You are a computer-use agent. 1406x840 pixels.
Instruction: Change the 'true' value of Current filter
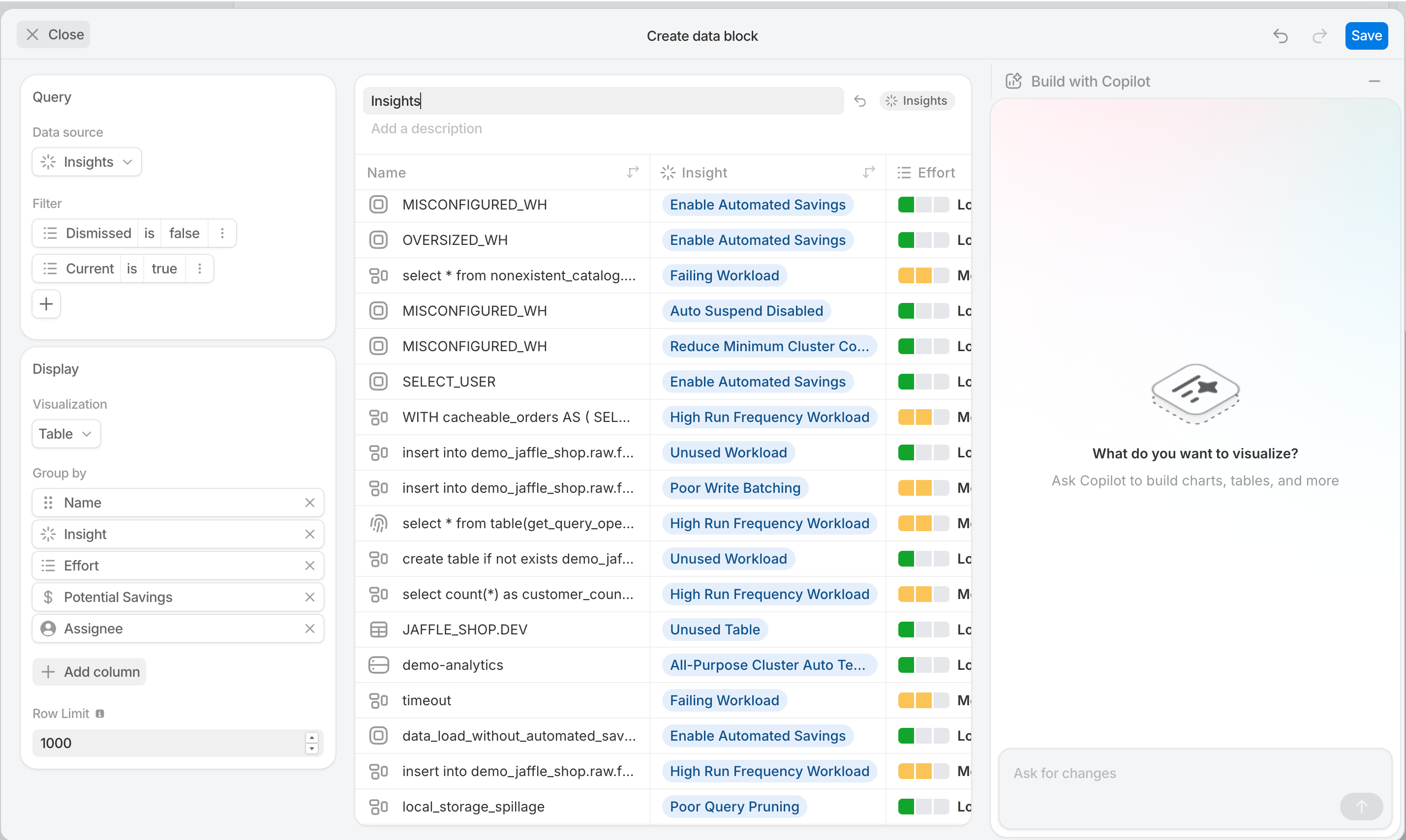(164, 269)
